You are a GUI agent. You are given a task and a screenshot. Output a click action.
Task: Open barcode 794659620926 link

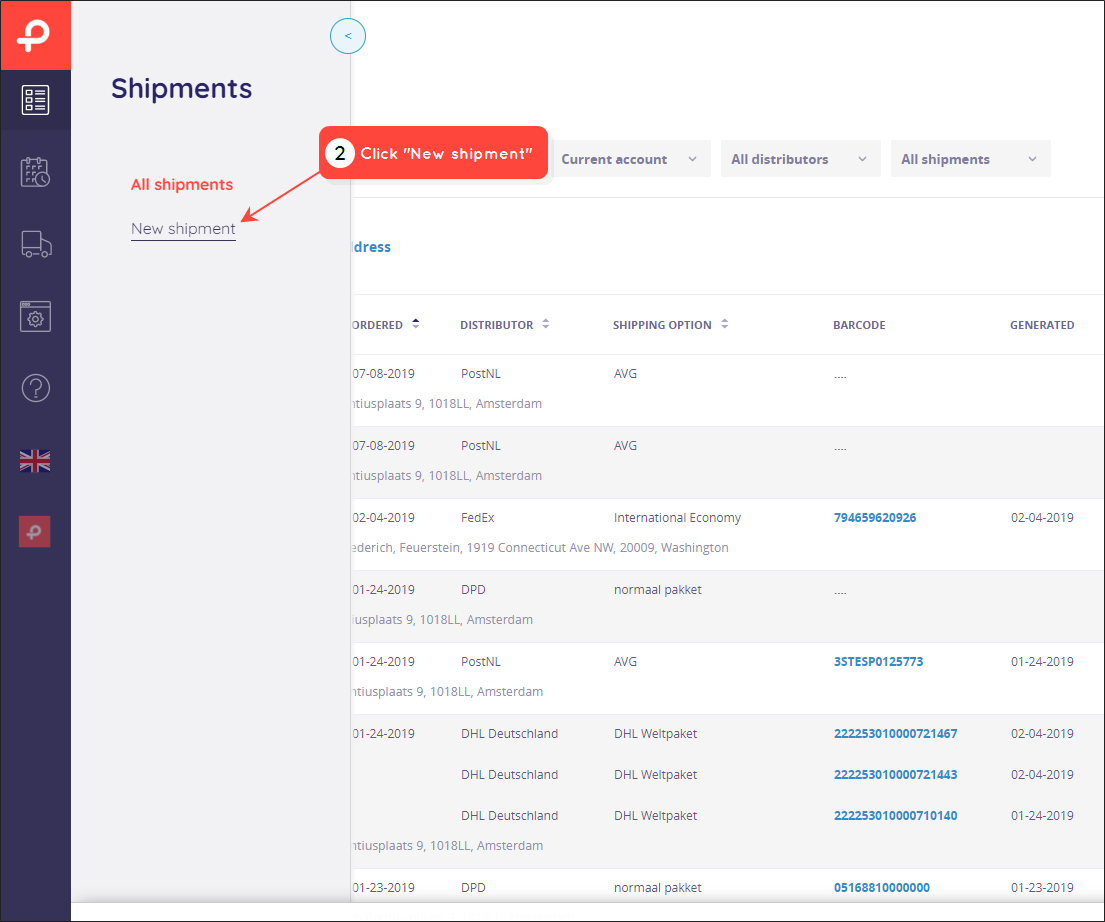click(x=875, y=517)
